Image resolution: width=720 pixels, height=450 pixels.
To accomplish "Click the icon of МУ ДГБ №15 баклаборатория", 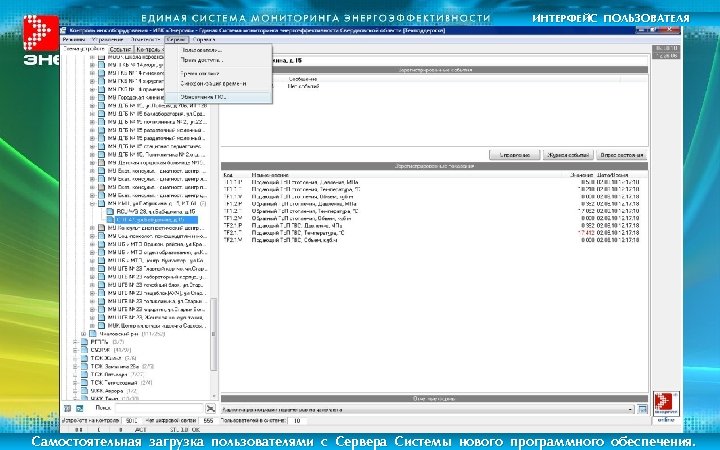I will 101,114.
